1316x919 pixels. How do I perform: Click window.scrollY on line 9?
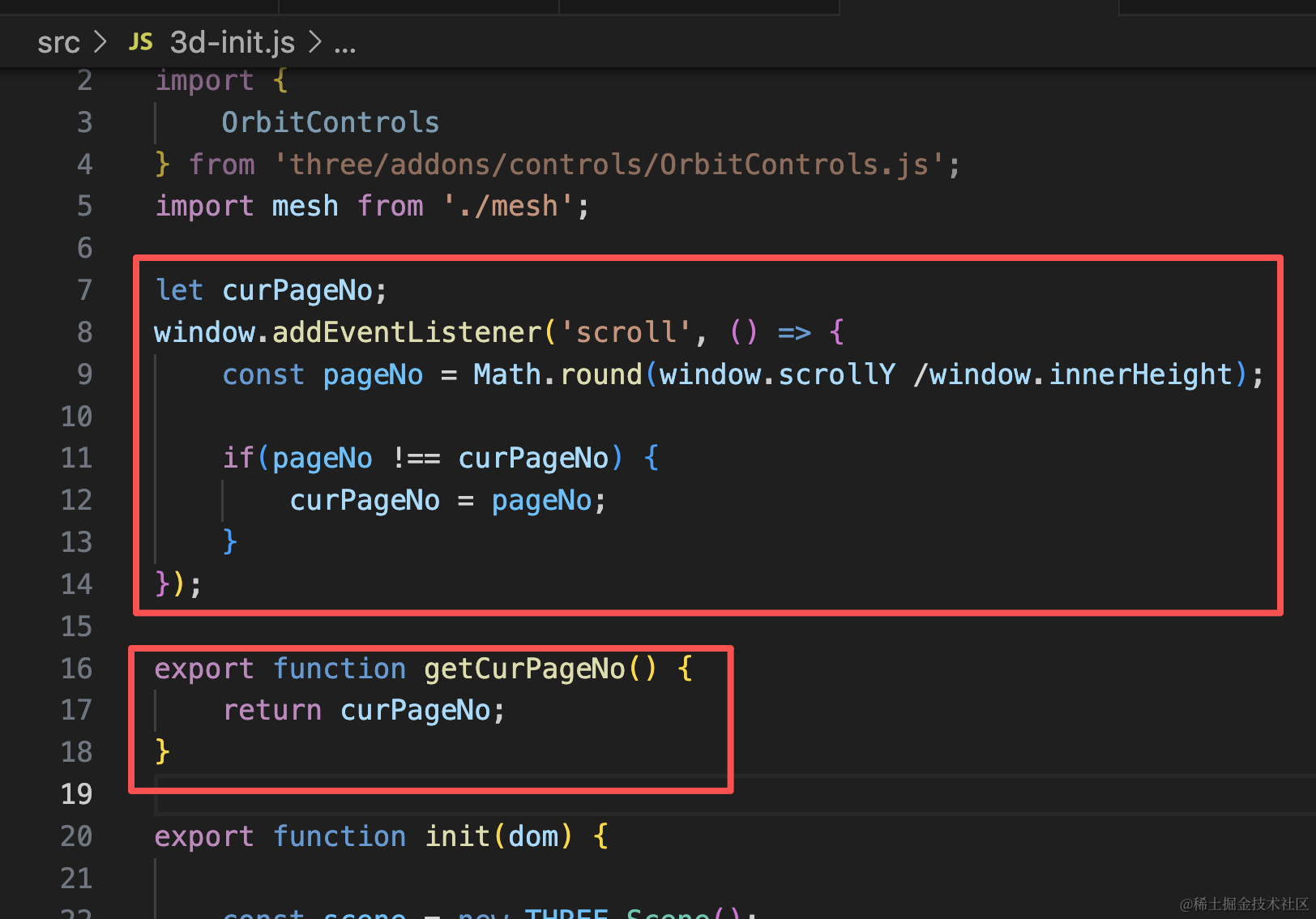[777, 374]
